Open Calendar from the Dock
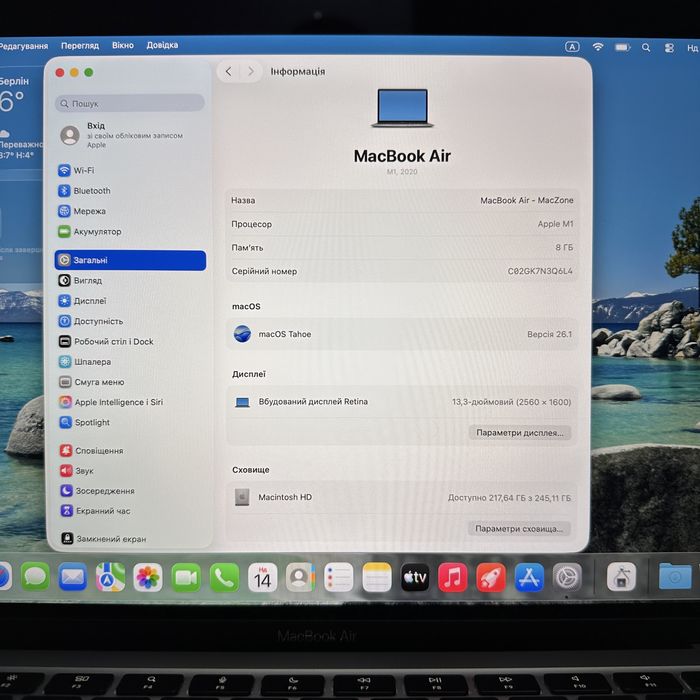Screen dimensions: 700x700 [x=262, y=578]
